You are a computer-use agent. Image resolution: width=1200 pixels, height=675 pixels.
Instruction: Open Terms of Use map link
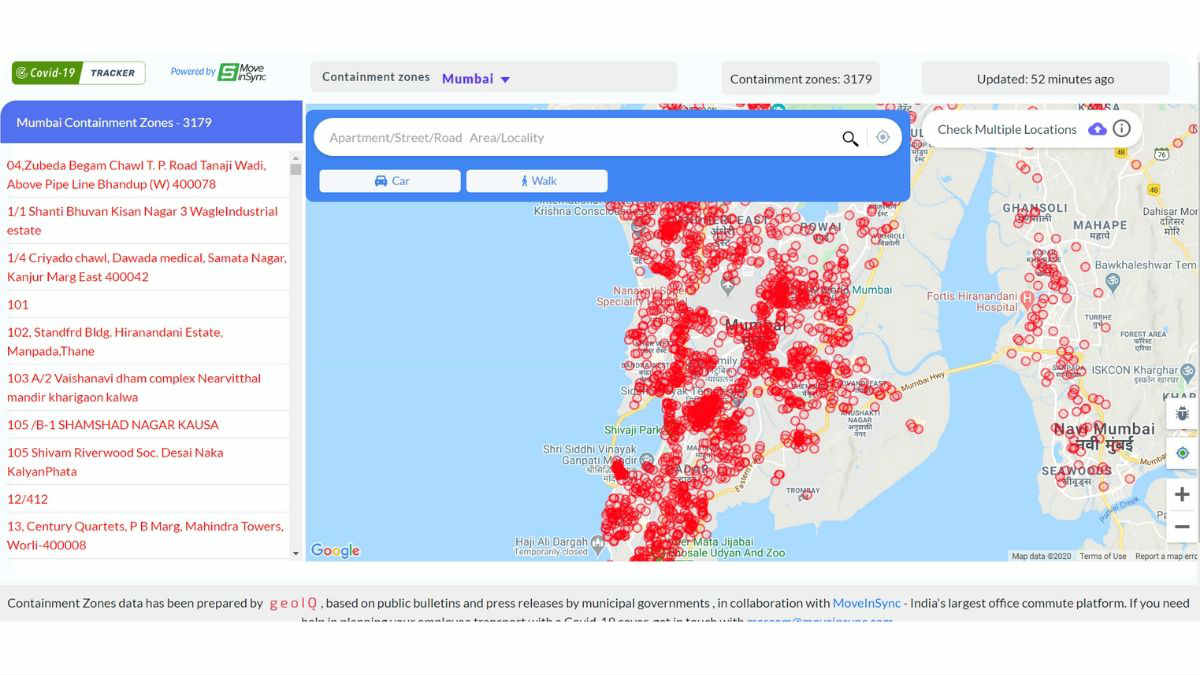click(1102, 556)
